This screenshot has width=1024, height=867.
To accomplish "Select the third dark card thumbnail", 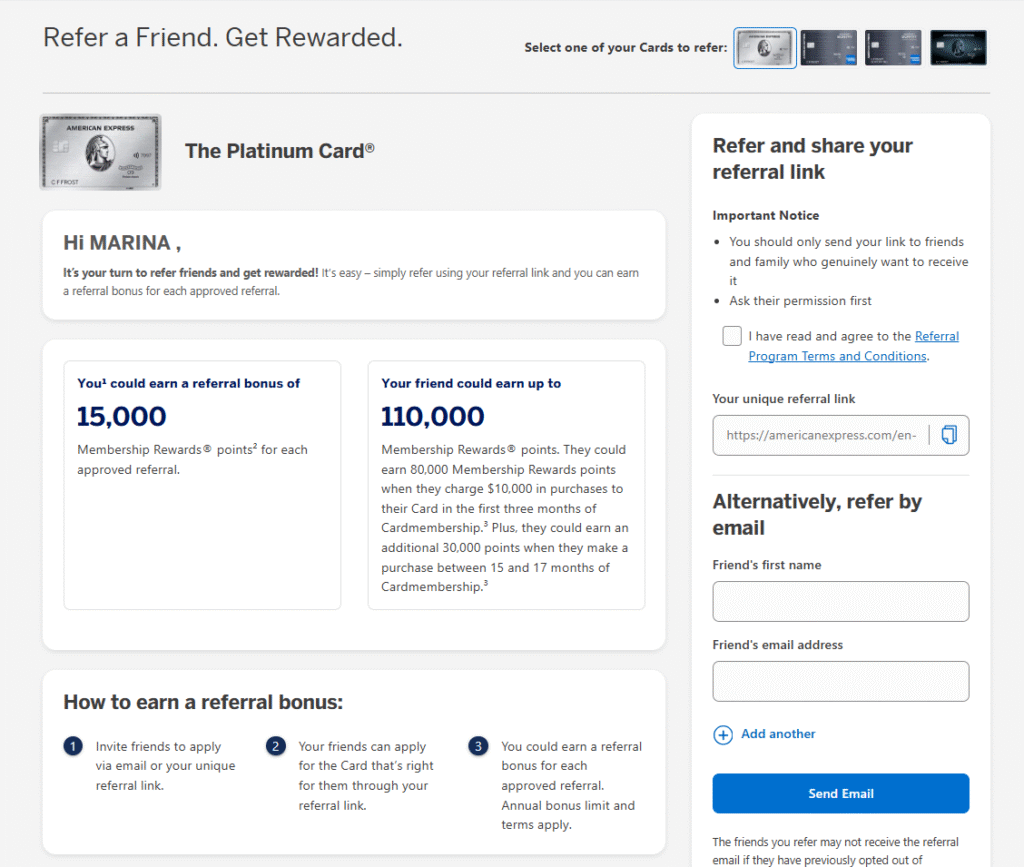I will [893, 47].
